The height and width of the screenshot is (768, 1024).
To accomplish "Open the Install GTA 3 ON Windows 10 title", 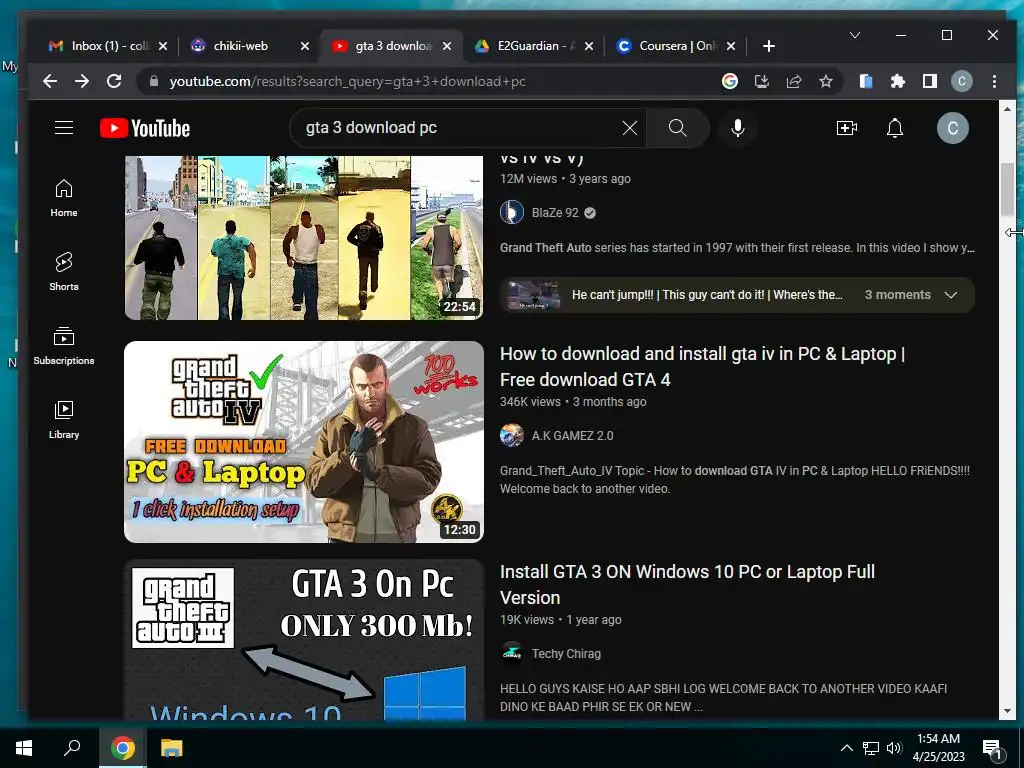I will (x=687, y=584).
